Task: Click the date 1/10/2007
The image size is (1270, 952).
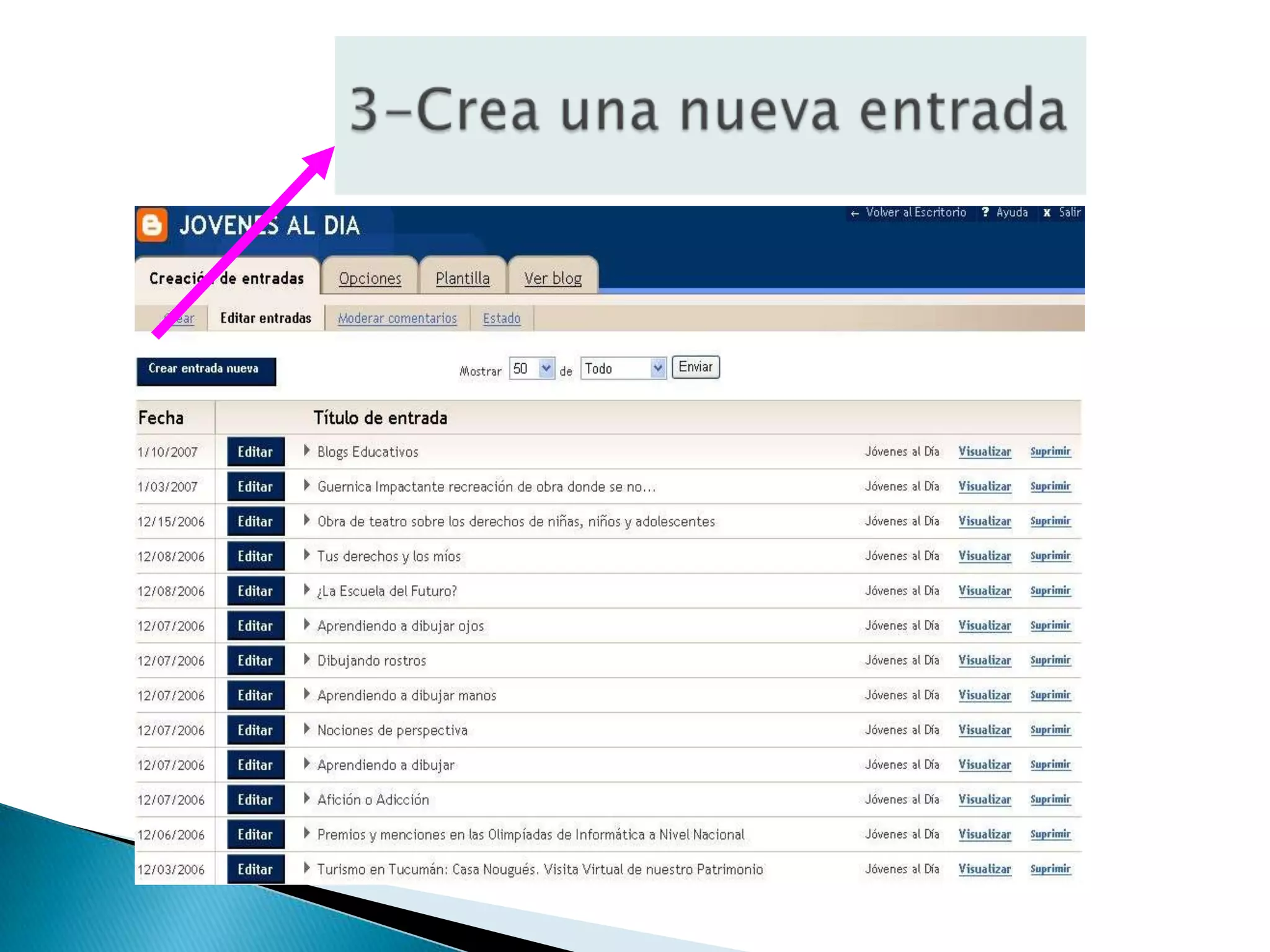Action: click(167, 452)
